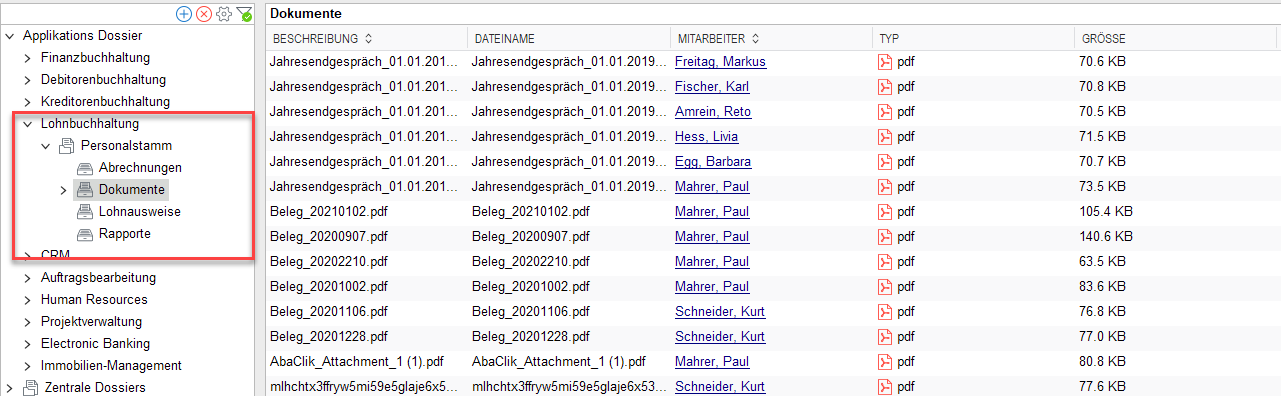This screenshot has width=1281, height=396.
Task: Expand the Finanzbuchhaltung node
Action: (x=27, y=58)
